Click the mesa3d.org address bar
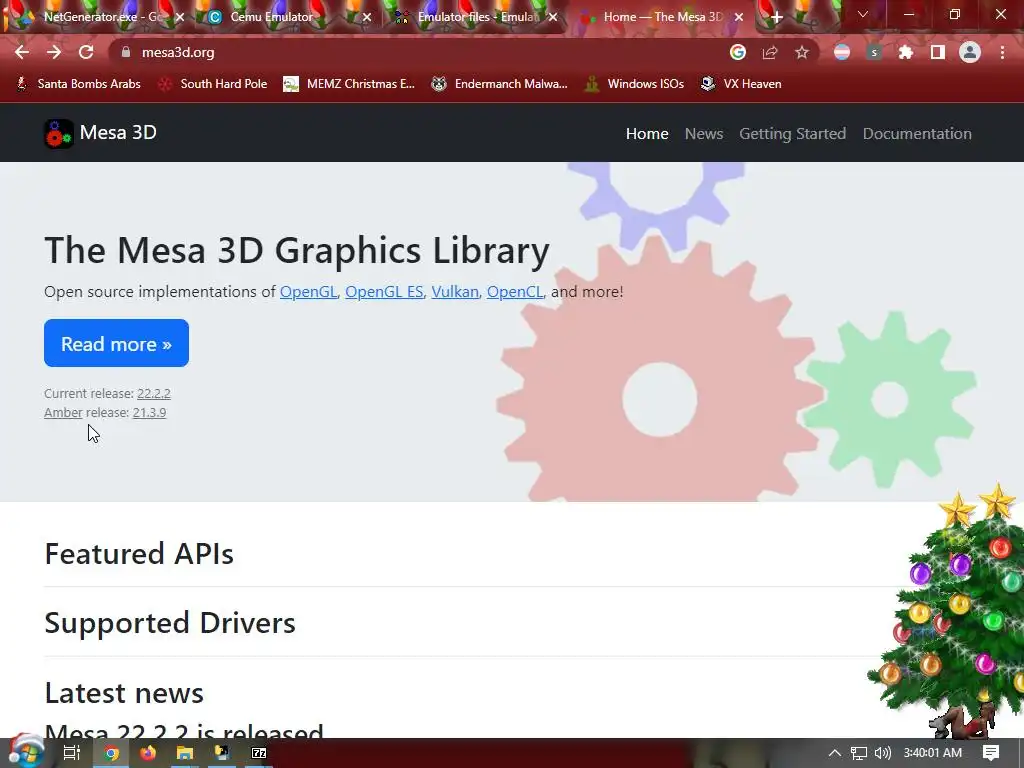This screenshot has height=768, width=1024. (x=418, y=52)
